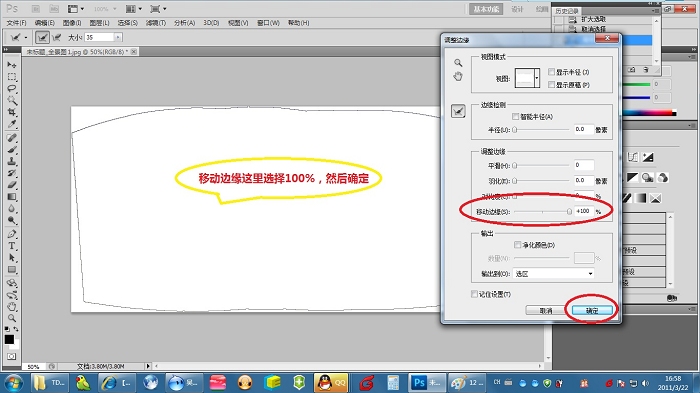
Task: Select the Move tool
Action: tap(12, 65)
